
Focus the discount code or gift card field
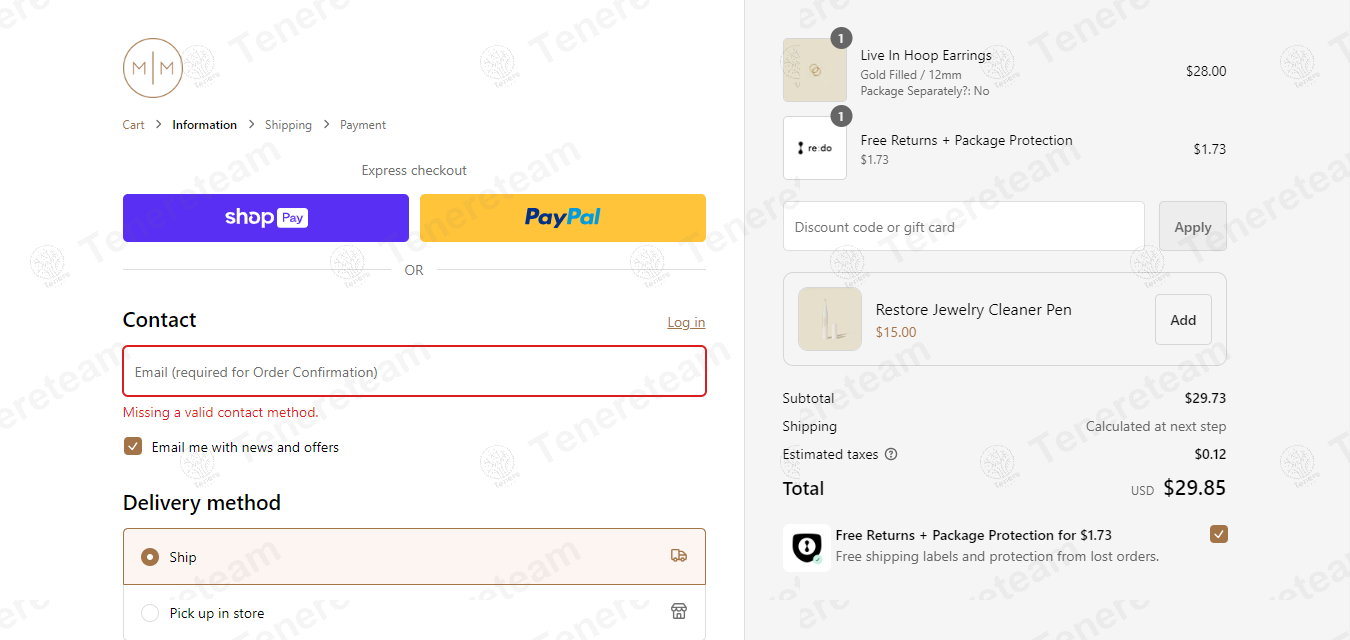pos(963,227)
